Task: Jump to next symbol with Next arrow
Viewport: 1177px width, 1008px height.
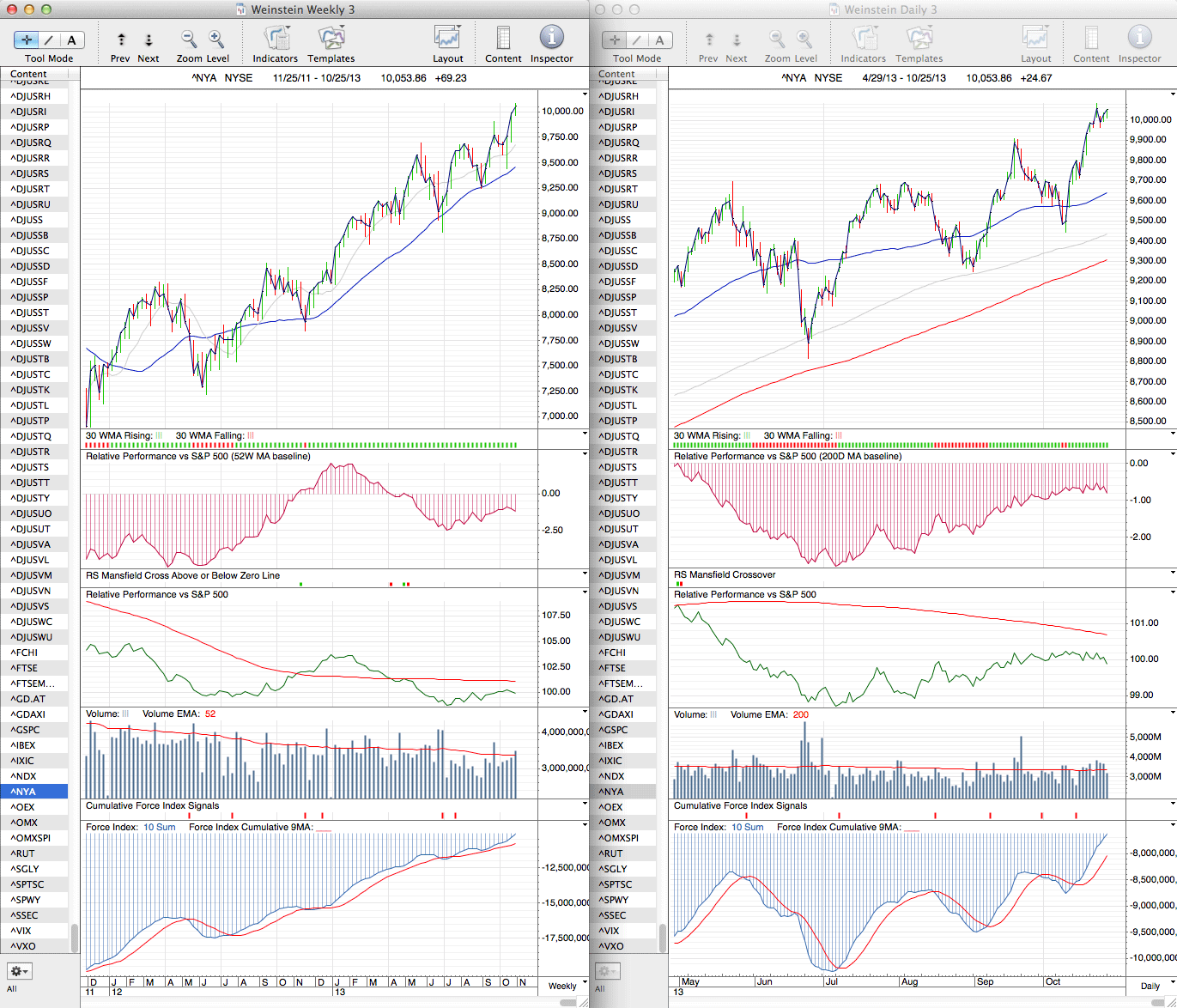Action: pyautogui.click(x=149, y=39)
